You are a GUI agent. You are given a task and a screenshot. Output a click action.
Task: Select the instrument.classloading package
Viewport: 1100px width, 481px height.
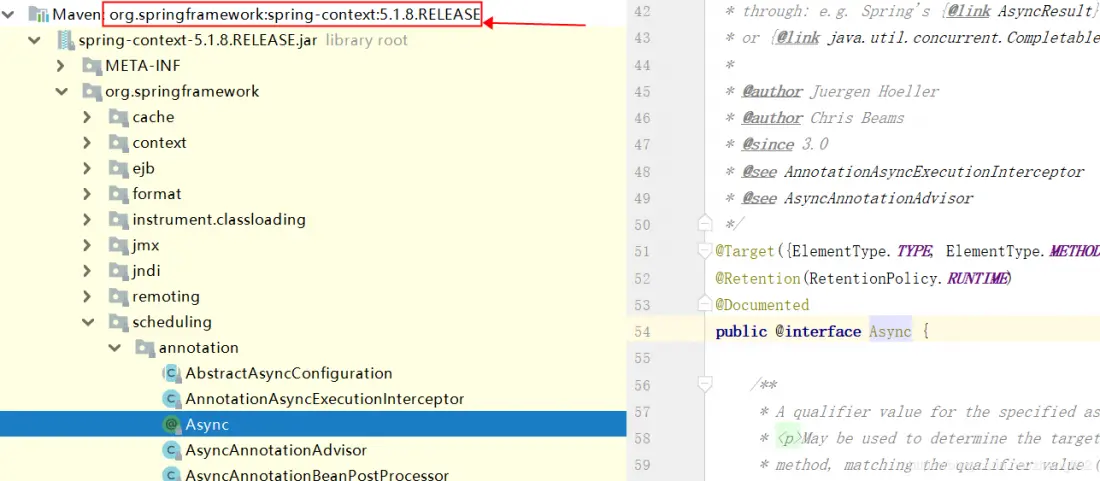(x=219, y=219)
